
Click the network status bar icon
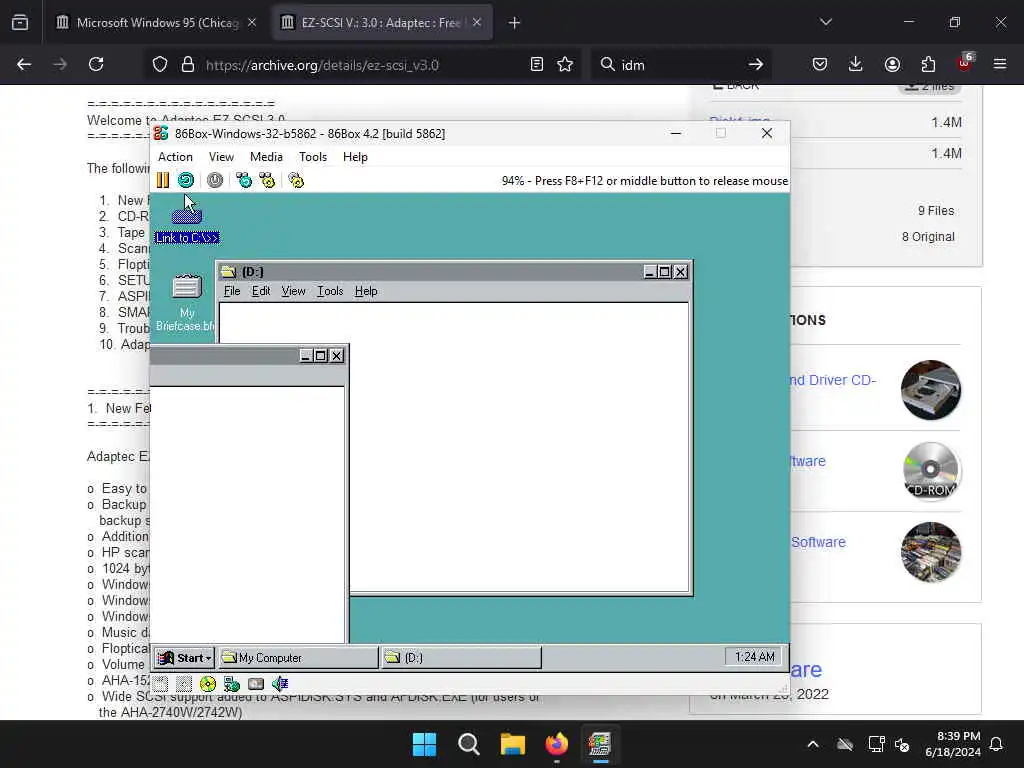coord(232,684)
